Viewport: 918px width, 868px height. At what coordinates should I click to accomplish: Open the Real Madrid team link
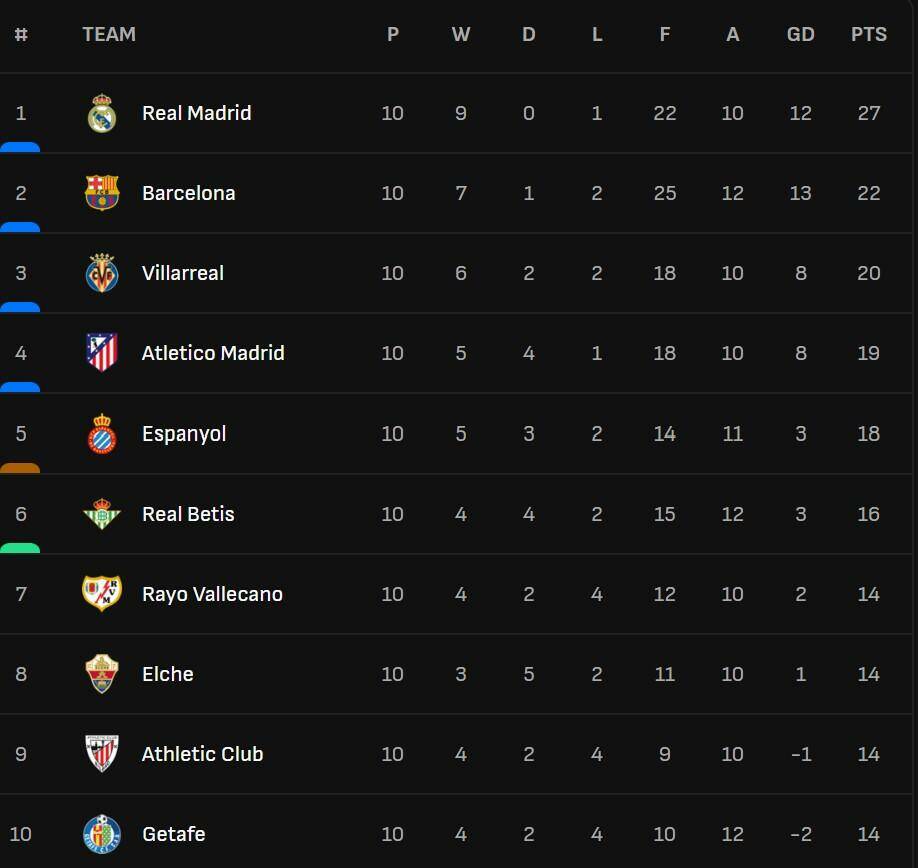[x=196, y=113]
